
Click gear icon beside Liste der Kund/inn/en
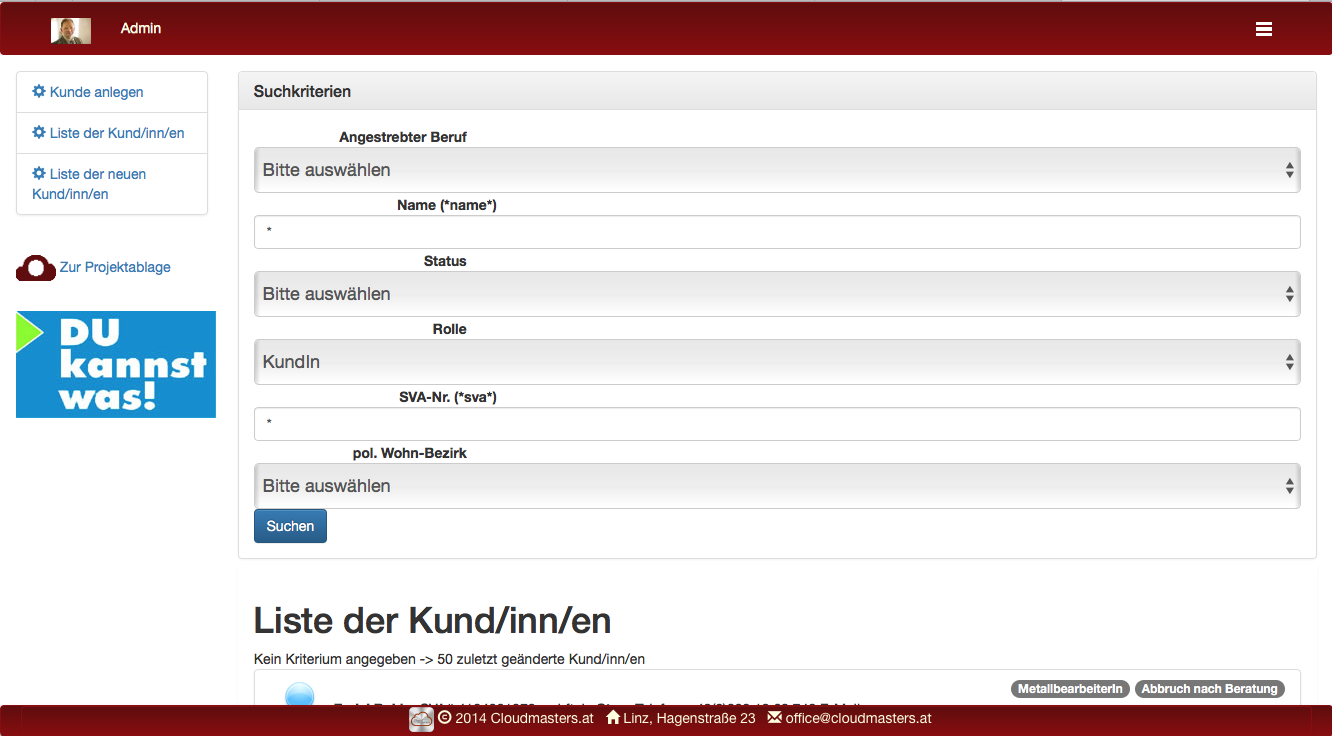[x=39, y=132]
